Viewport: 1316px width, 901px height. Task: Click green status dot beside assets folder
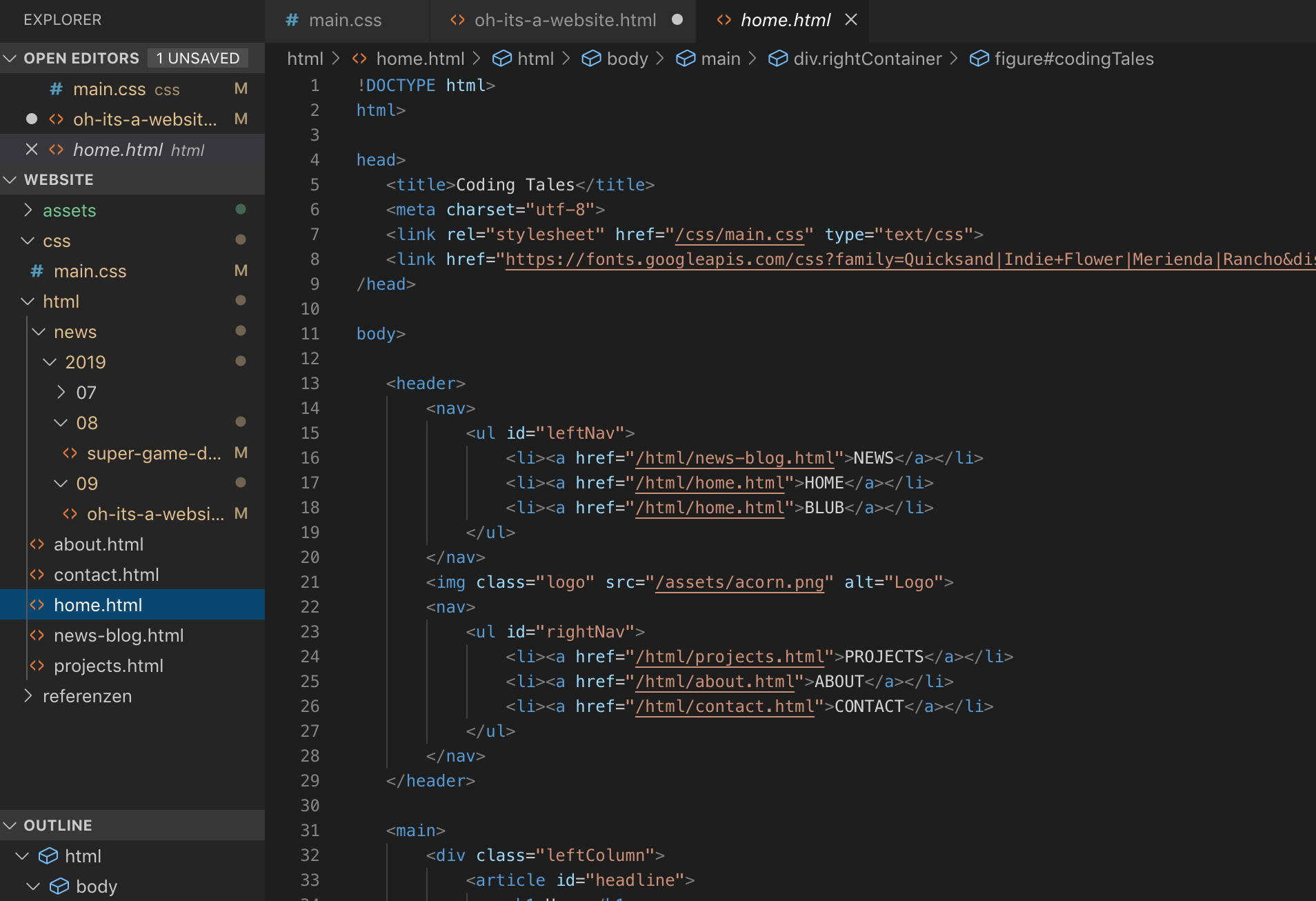[241, 209]
